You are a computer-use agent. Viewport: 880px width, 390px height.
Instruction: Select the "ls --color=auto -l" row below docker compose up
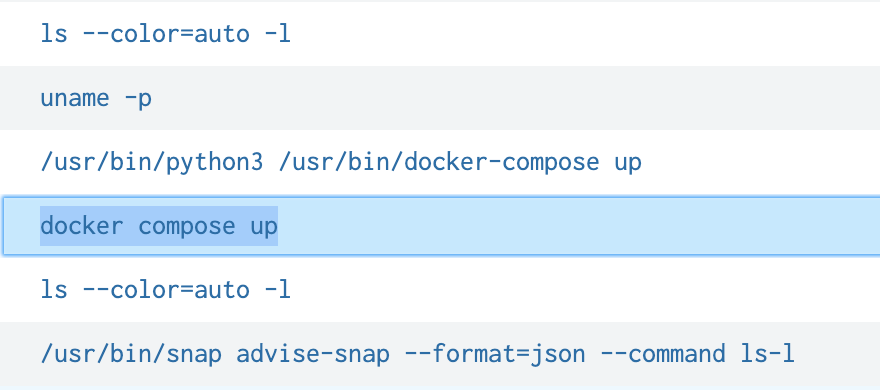point(440,290)
